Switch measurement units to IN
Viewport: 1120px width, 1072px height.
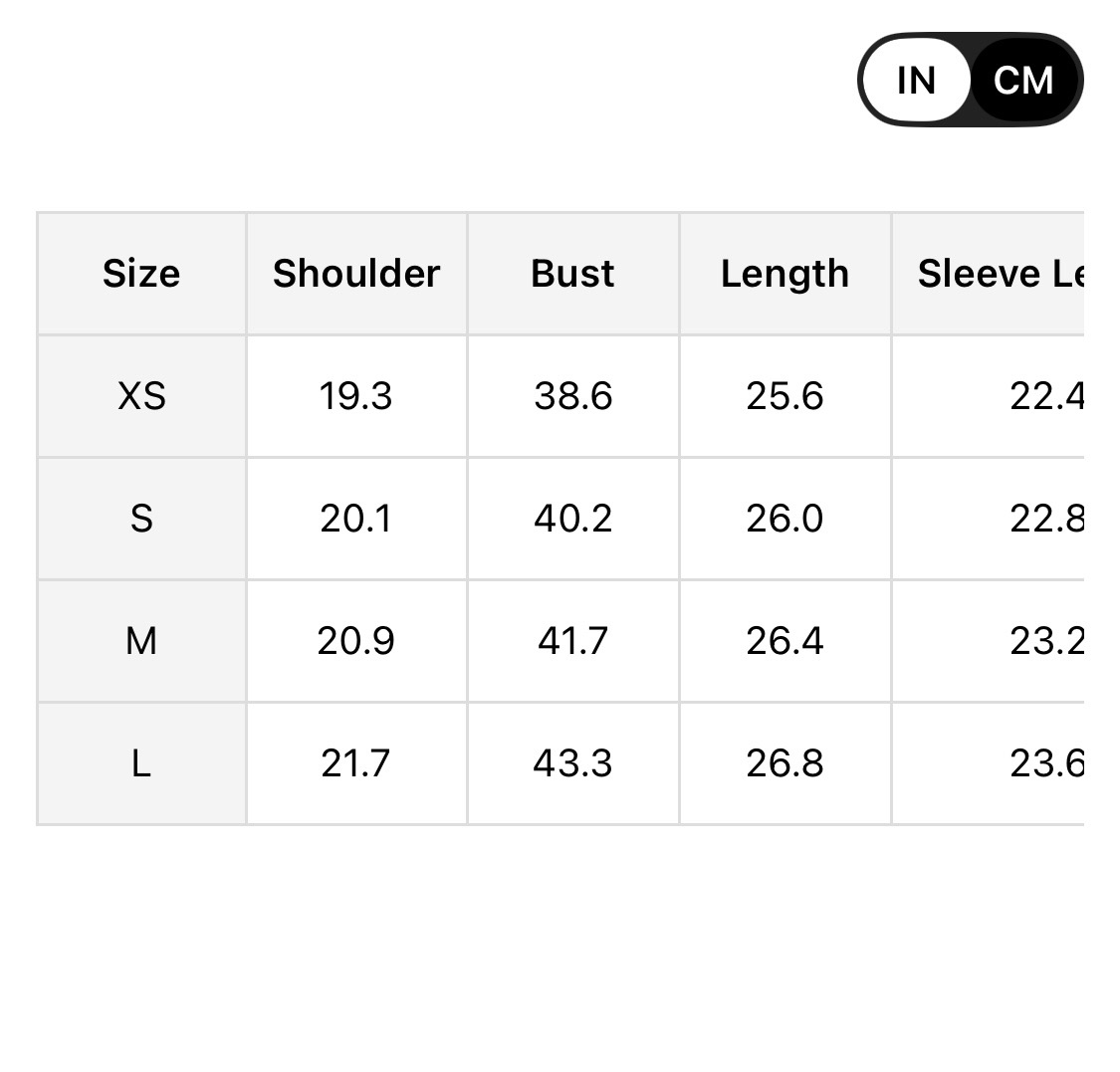point(916,80)
